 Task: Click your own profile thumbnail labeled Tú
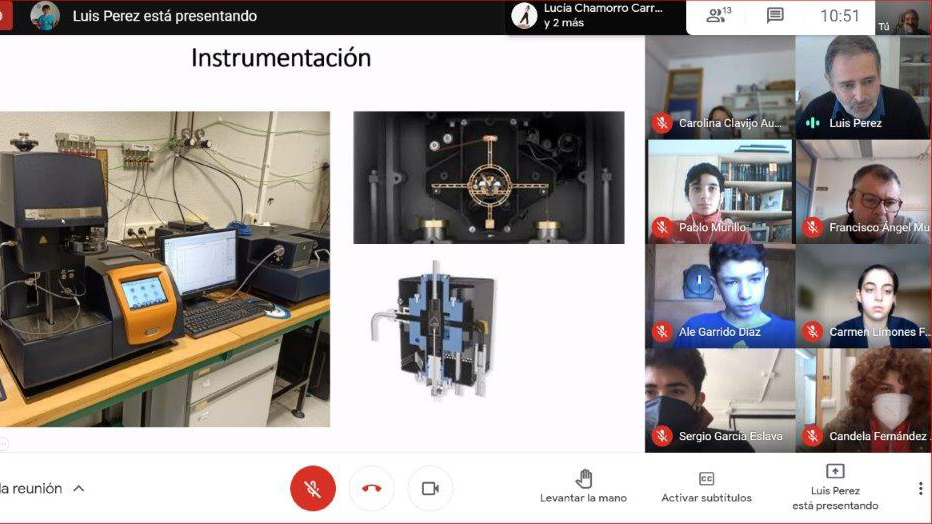pyautogui.click(x=908, y=18)
